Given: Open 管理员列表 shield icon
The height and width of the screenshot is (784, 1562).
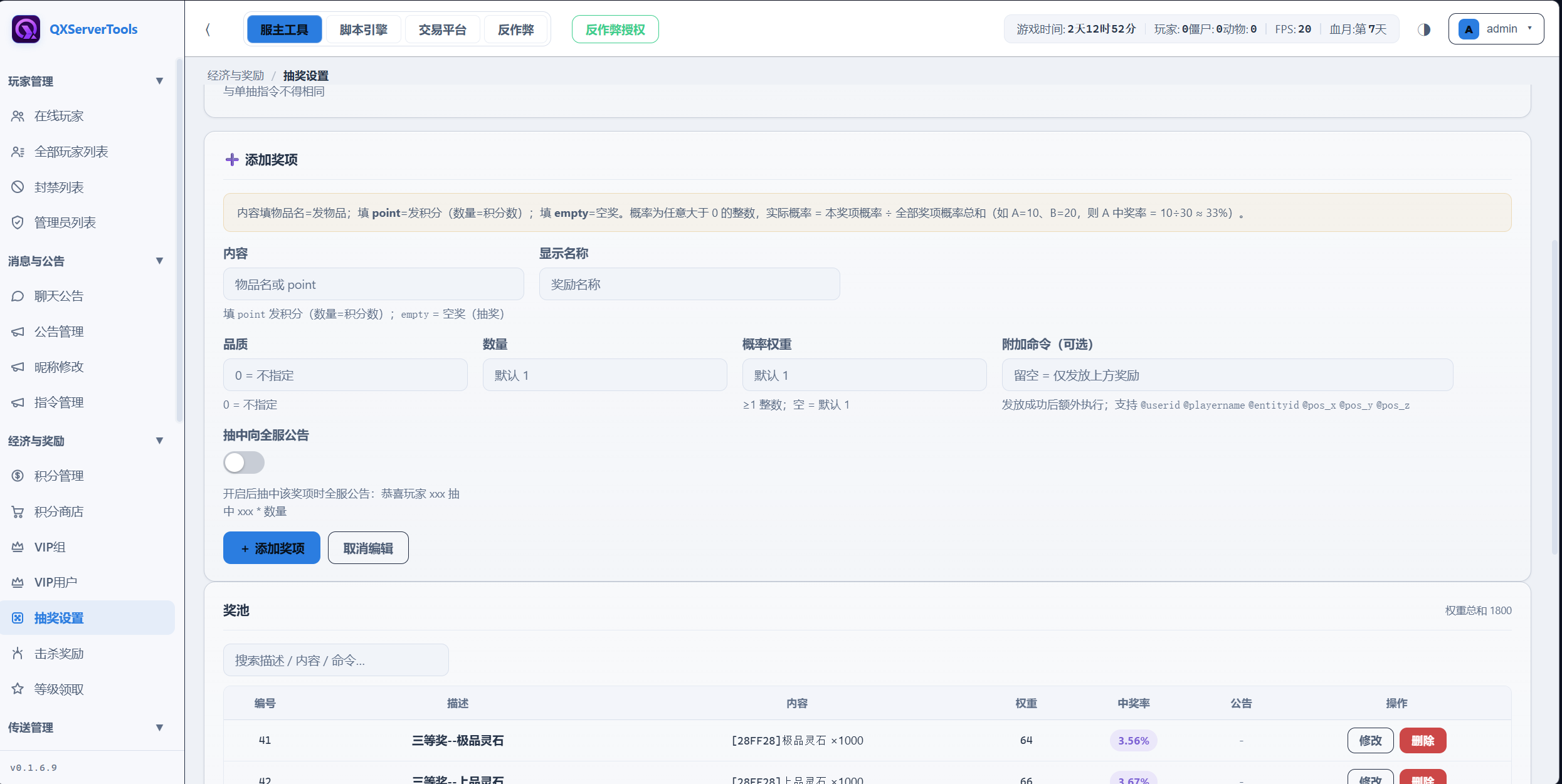Looking at the screenshot, I should pos(18,222).
